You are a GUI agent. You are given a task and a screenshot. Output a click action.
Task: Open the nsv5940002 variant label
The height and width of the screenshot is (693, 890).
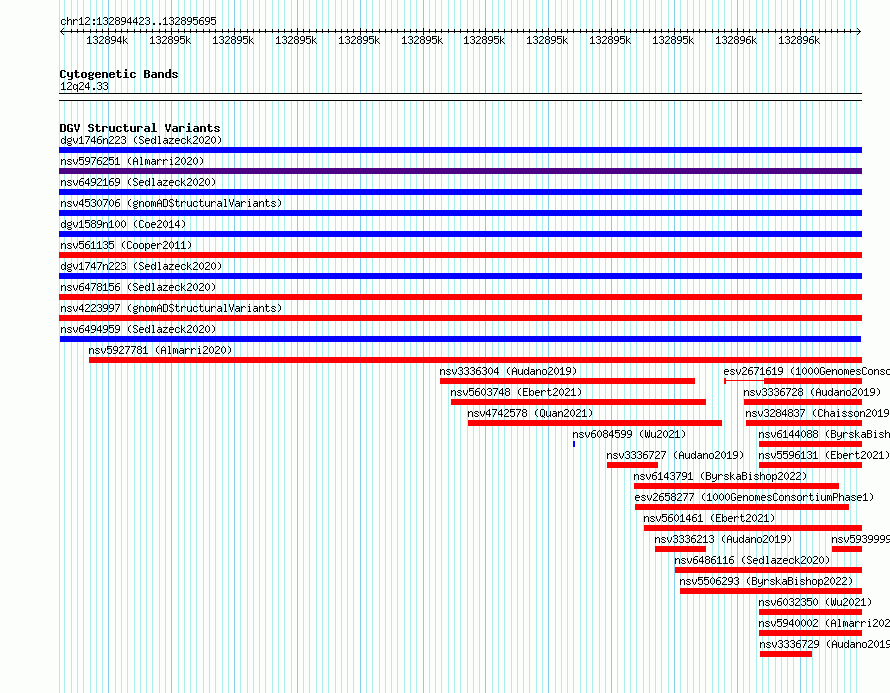point(824,623)
